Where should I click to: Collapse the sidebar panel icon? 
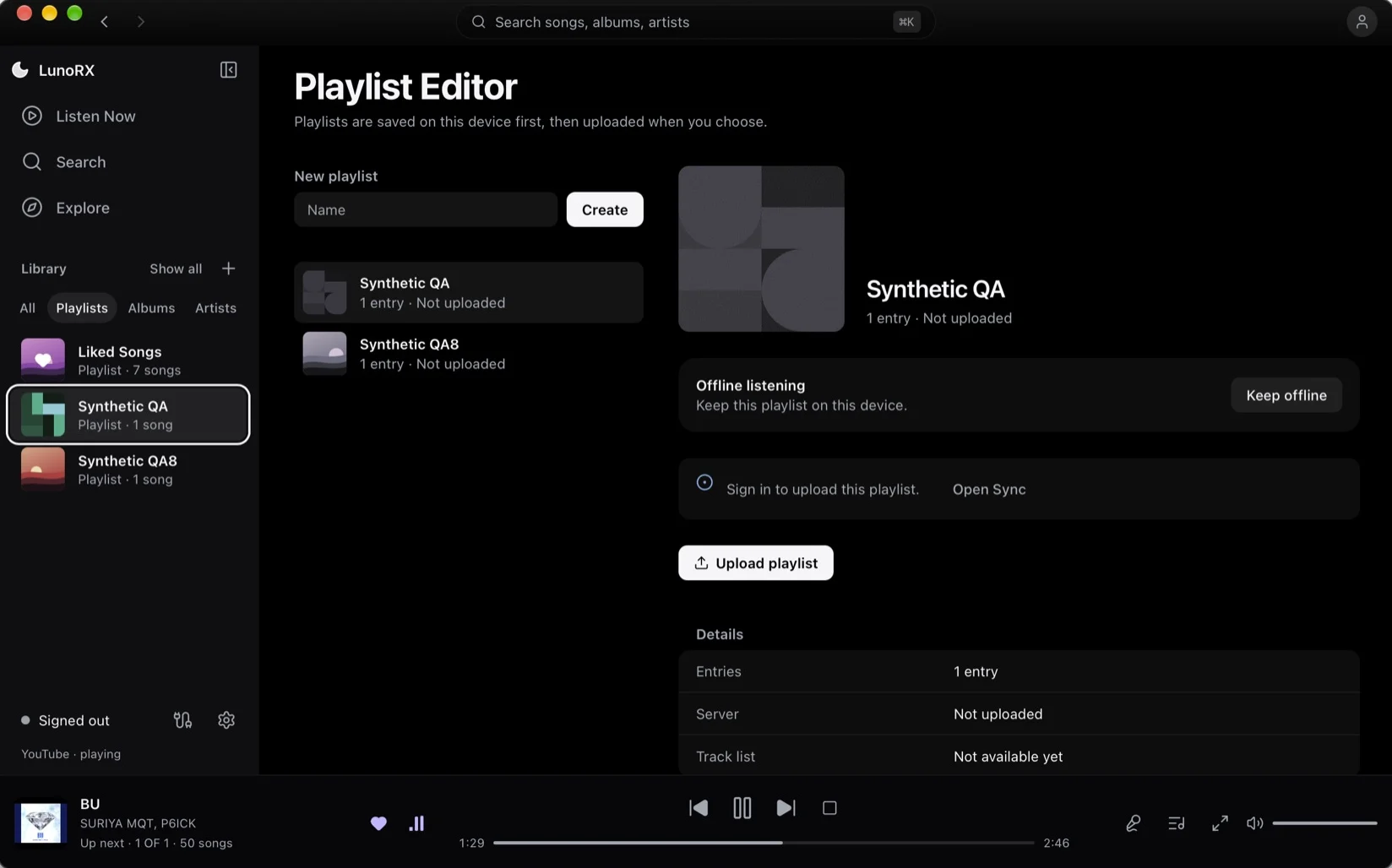228,70
